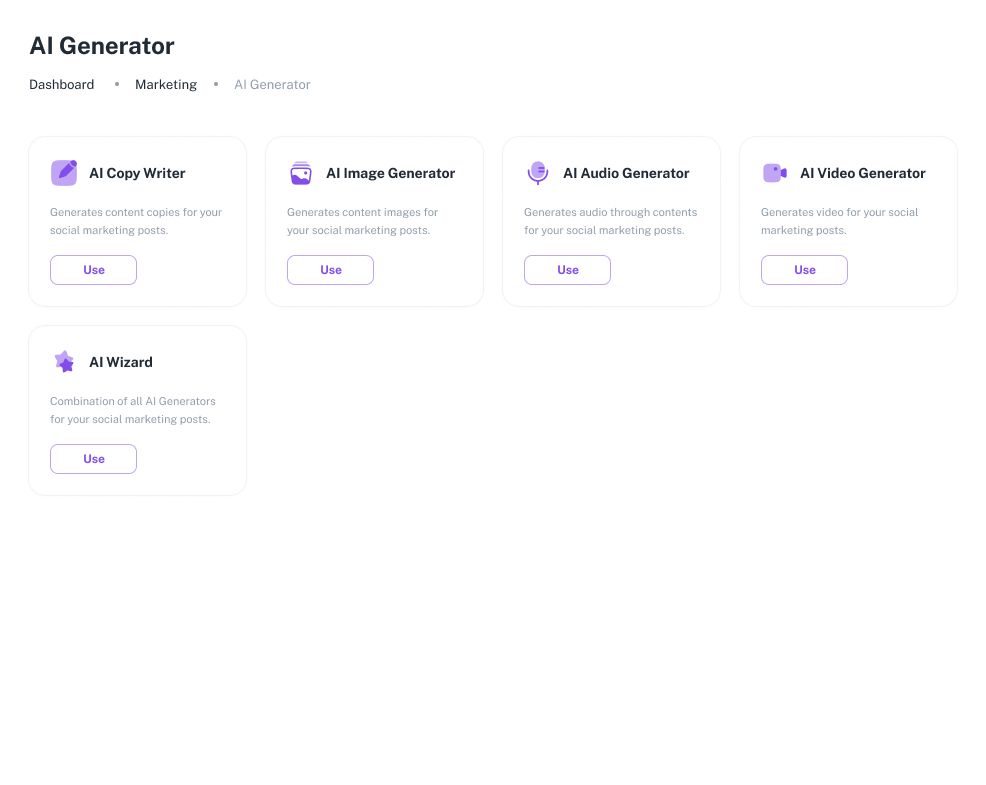986x785 pixels.
Task: Click the AI Wizard card title
Action: (121, 362)
